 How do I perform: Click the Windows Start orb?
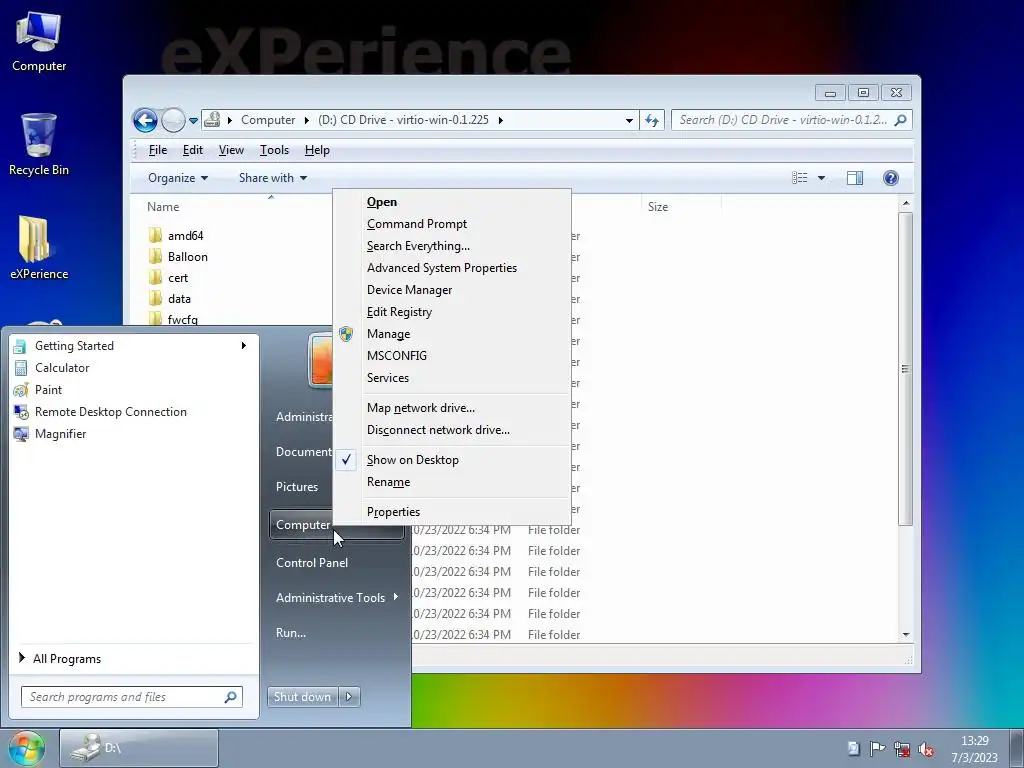click(x=27, y=748)
